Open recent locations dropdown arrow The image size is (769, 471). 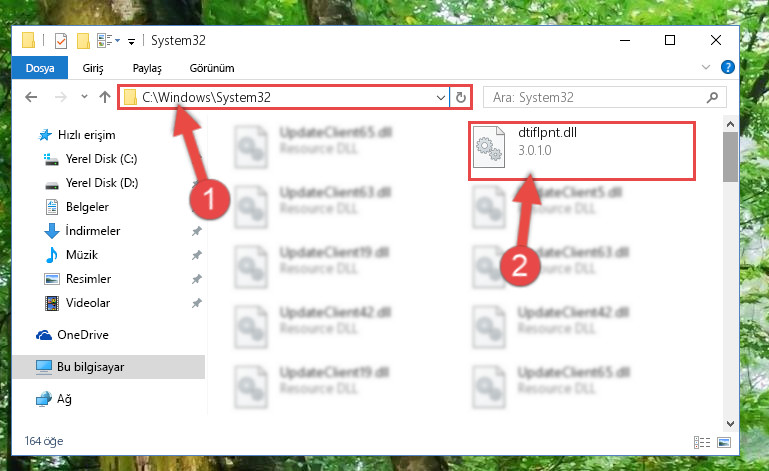click(x=84, y=97)
